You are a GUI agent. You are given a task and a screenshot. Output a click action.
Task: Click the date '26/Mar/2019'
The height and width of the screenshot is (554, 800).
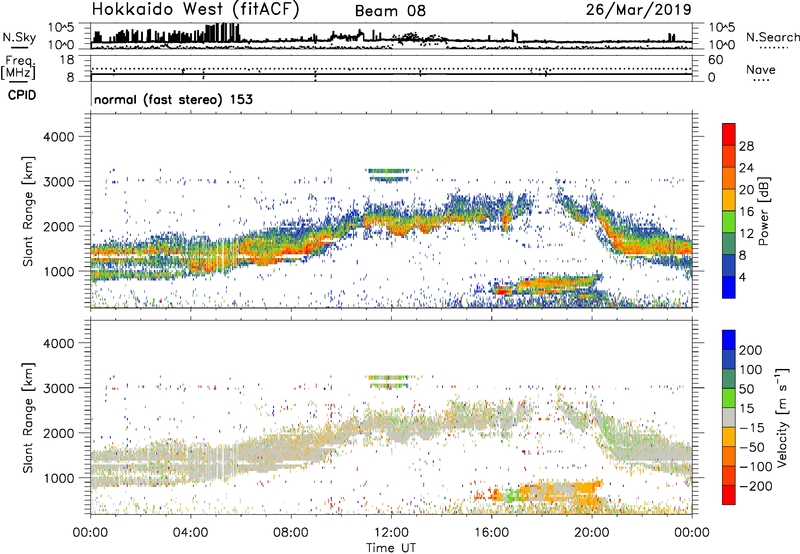(638, 9)
